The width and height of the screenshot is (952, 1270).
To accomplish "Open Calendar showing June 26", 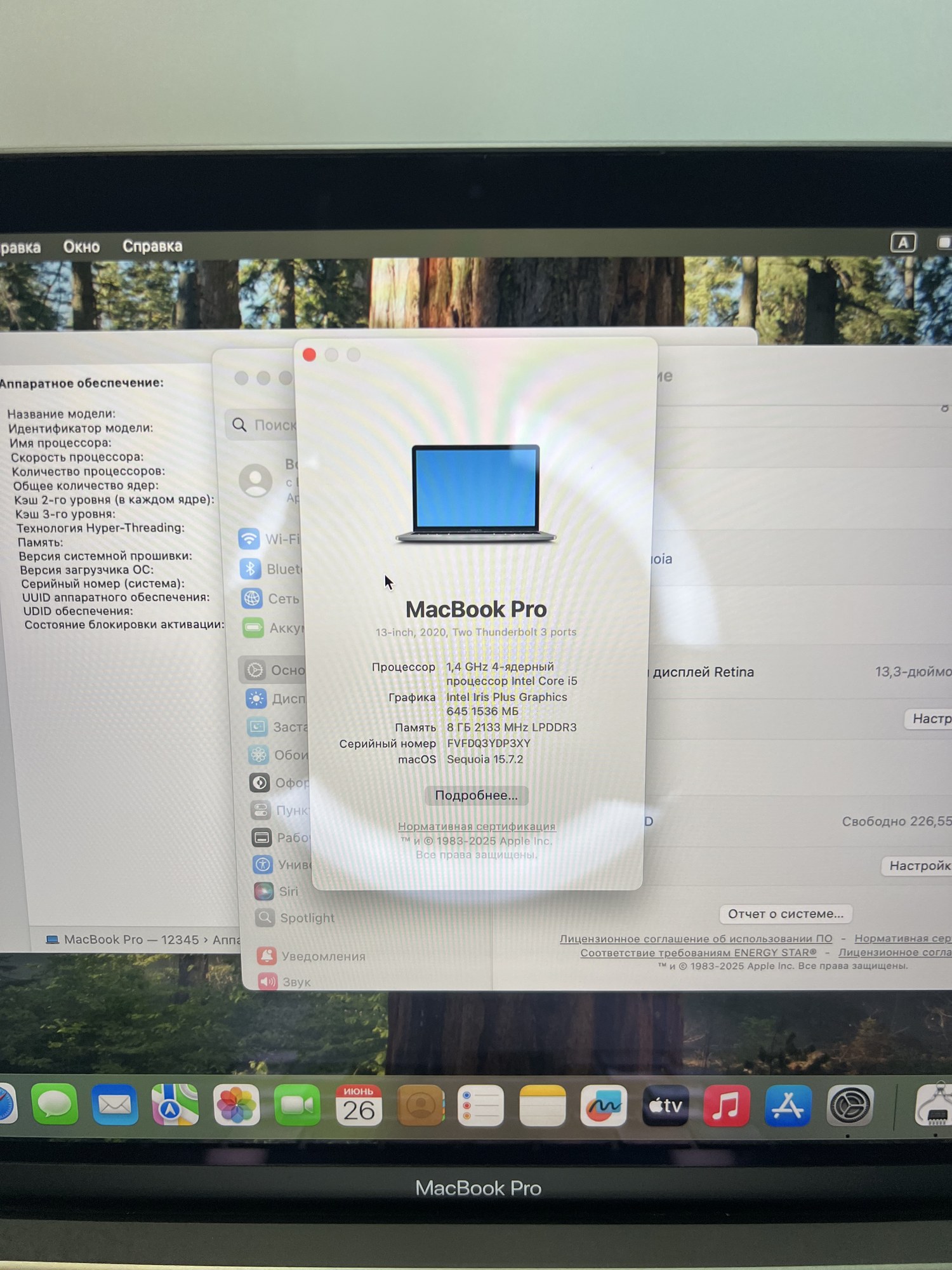I will [x=359, y=1106].
